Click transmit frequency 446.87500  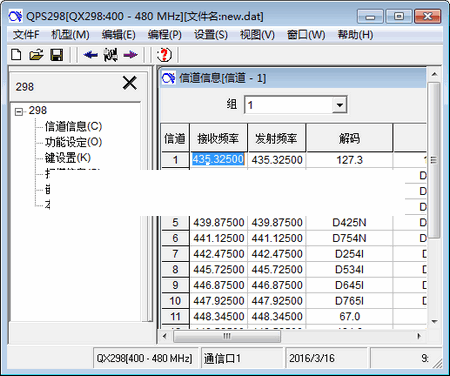pos(277,285)
